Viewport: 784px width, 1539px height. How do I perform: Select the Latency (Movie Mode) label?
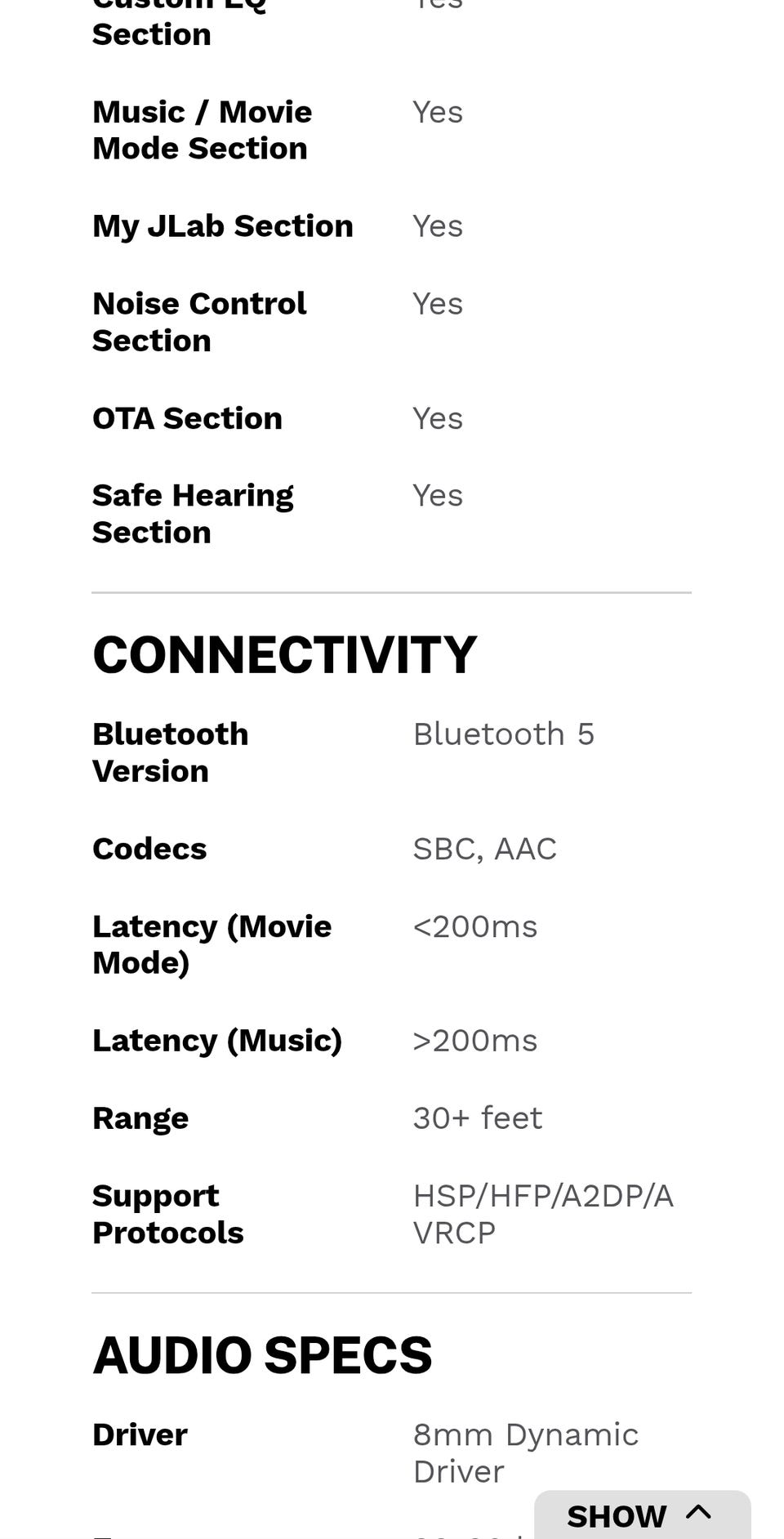coord(212,944)
